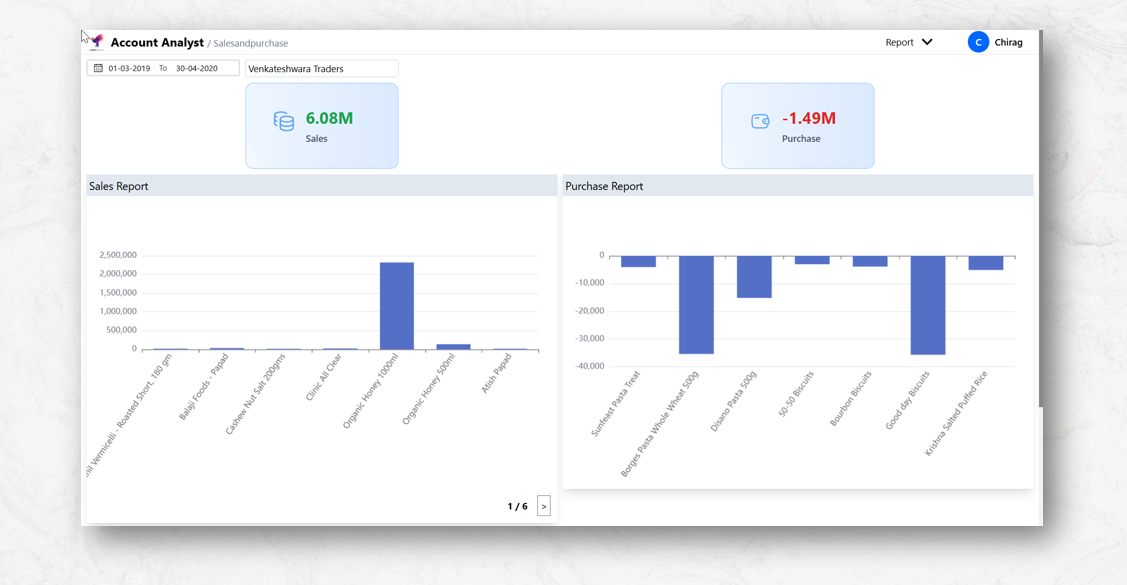Select the Borges Pasta Whole Wheat bar
1127x585 pixels.
coord(696,304)
